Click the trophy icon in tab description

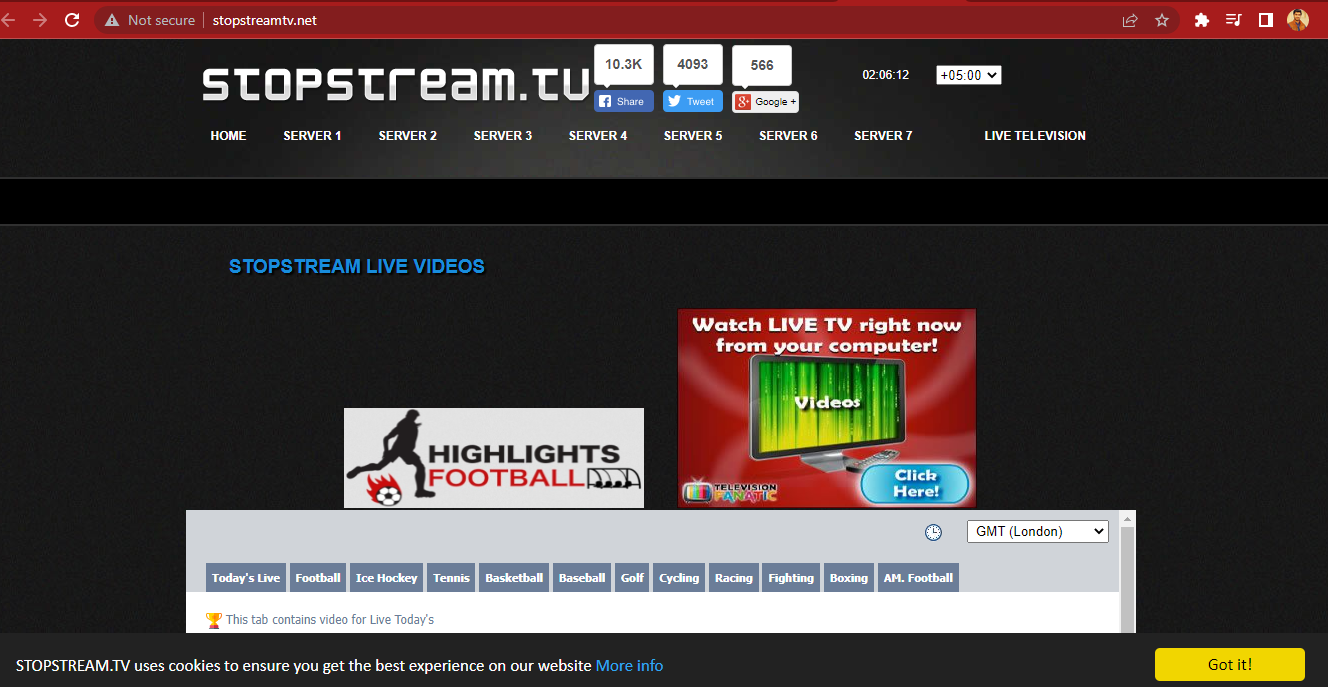coord(213,620)
